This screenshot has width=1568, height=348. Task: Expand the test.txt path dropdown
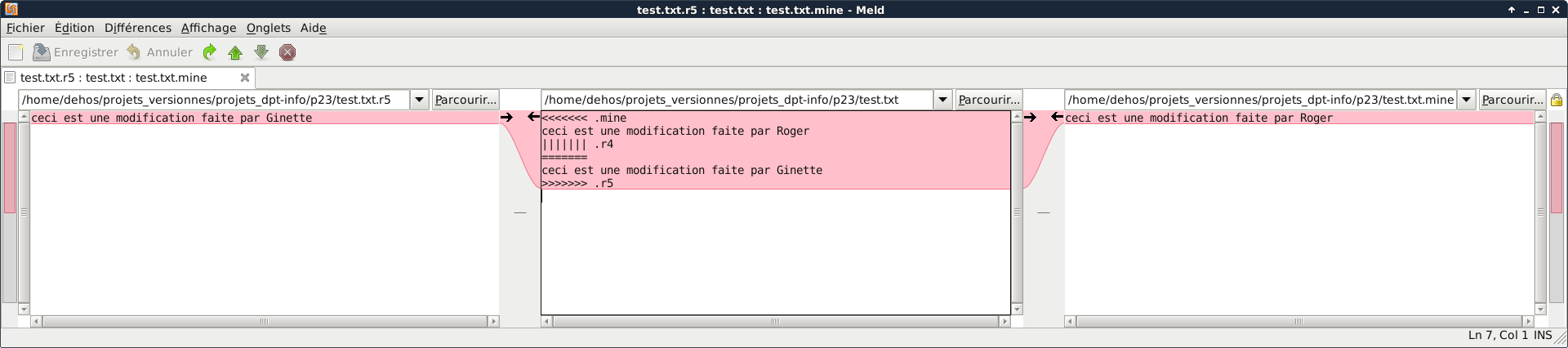click(942, 100)
